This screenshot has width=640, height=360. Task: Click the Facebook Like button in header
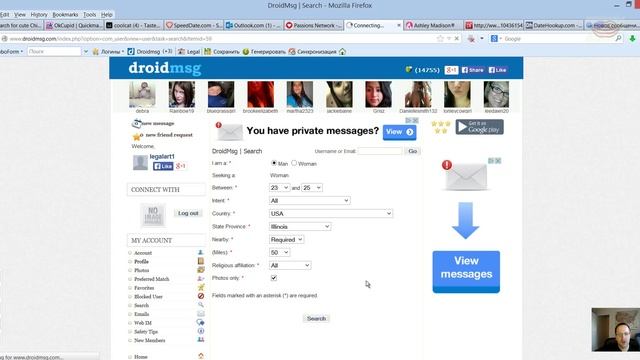498,70
